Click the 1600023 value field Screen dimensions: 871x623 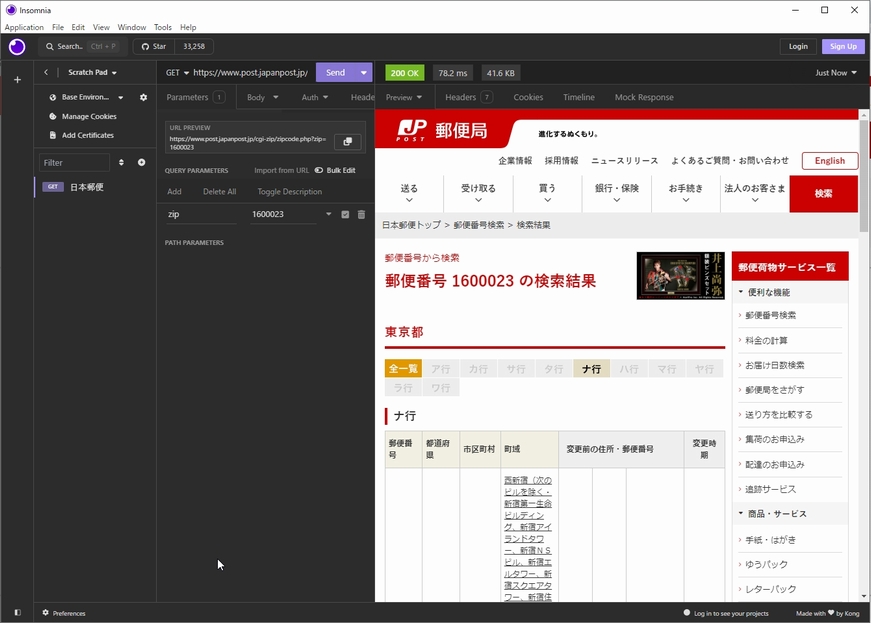point(283,214)
